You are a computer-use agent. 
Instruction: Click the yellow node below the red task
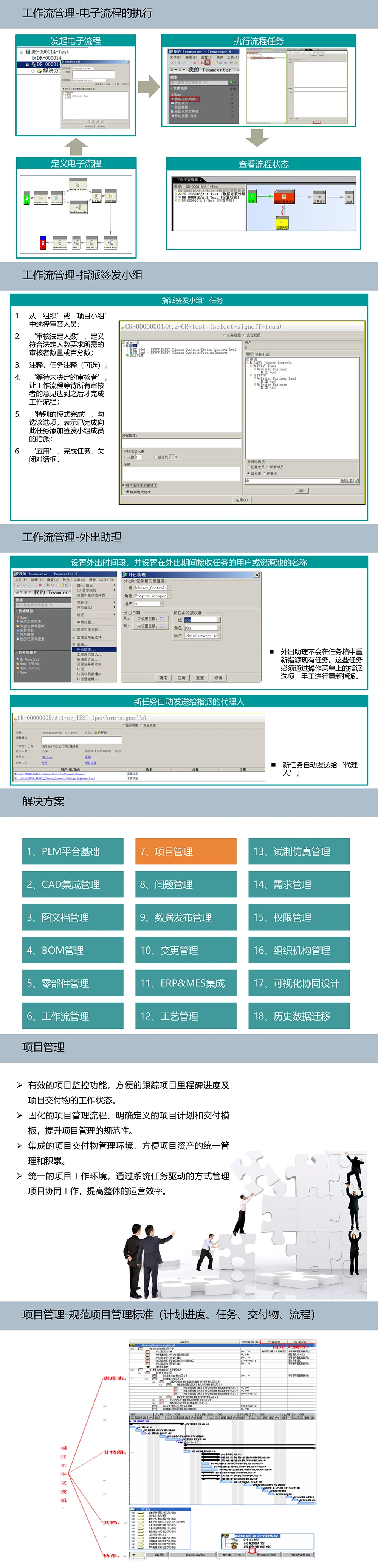click(282, 223)
